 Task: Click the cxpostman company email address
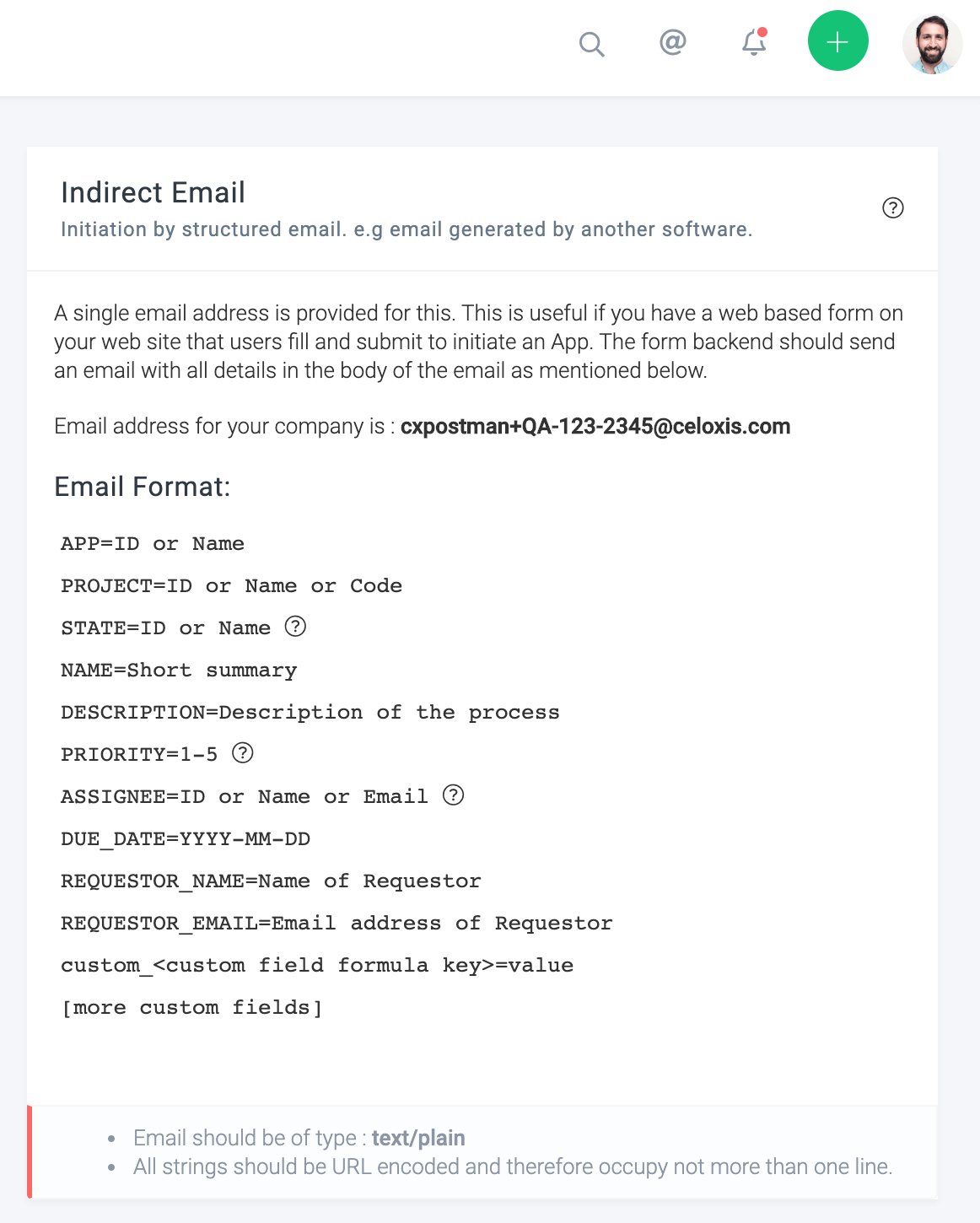point(595,426)
